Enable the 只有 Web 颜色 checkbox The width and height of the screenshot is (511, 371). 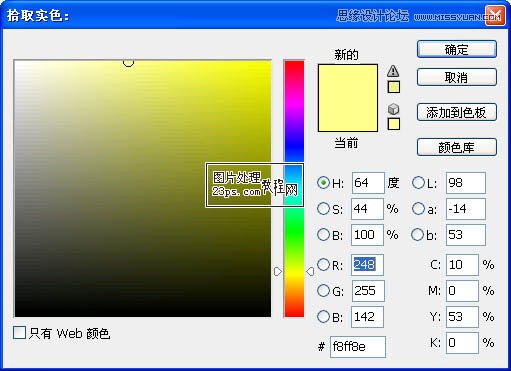(19, 333)
